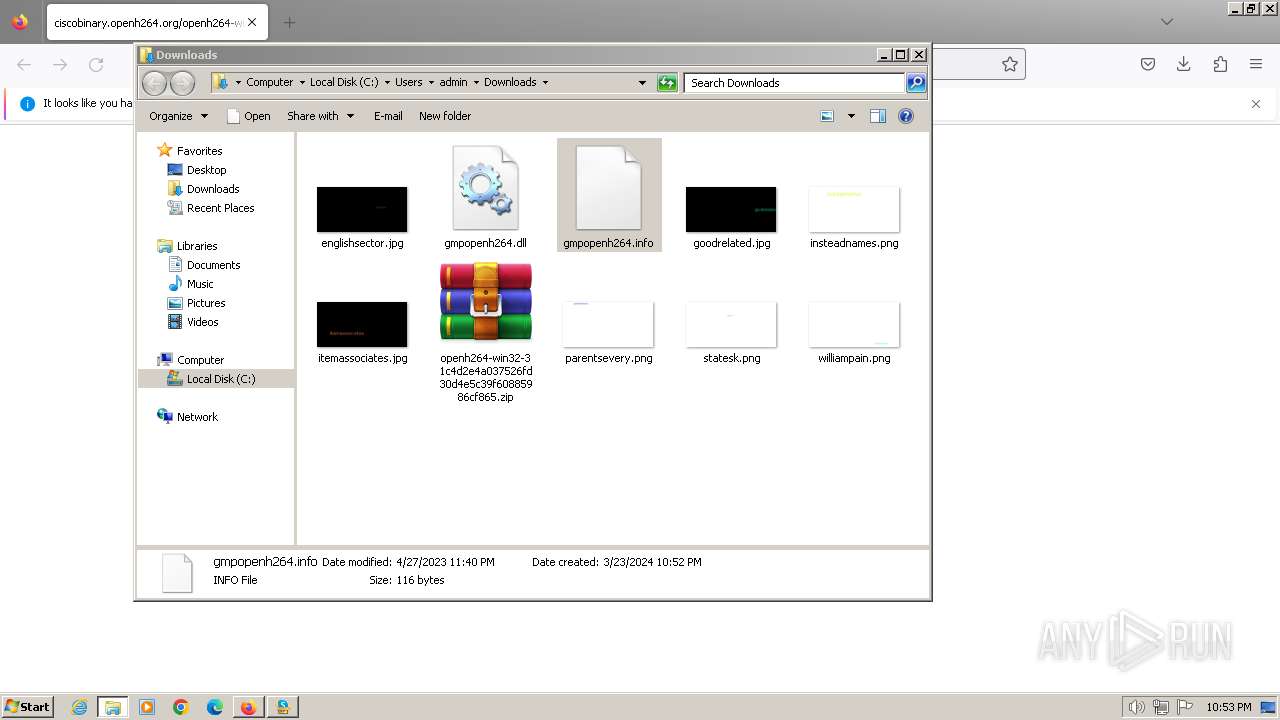The image size is (1280, 720).
Task: List all Firefox tabs dropdown
Action: (x=1166, y=22)
